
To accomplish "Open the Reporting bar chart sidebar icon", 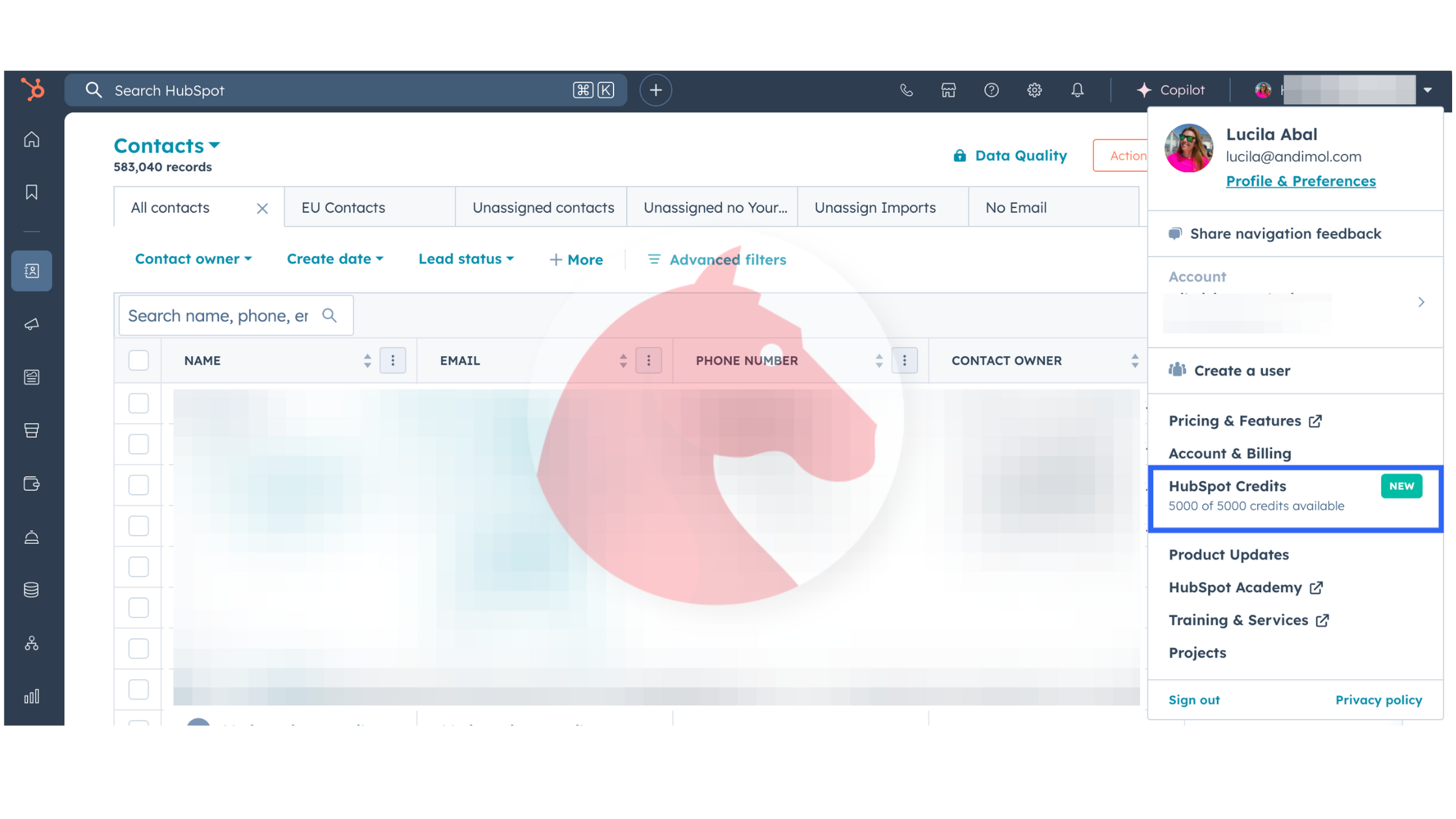I will [31, 696].
